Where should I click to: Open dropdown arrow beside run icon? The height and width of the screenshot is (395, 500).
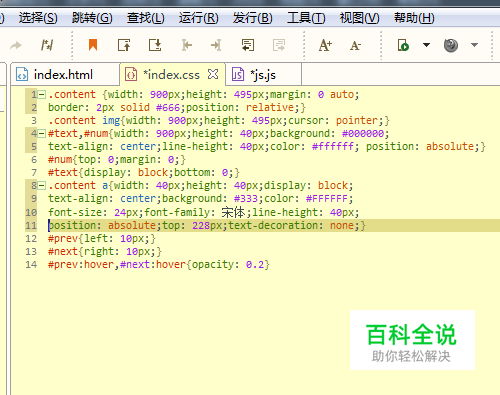click(426, 45)
